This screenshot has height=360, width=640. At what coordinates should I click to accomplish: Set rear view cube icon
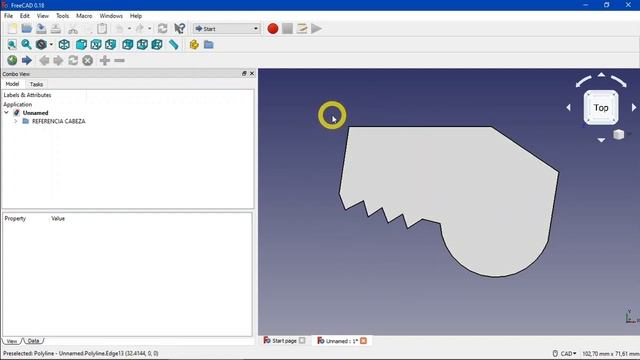click(x=128, y=44)
